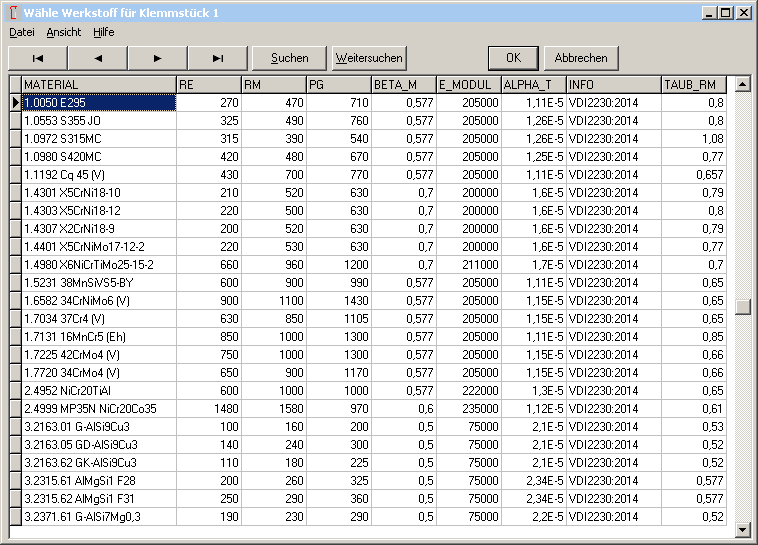Jump to last record navigation arrow

point(218,58)
